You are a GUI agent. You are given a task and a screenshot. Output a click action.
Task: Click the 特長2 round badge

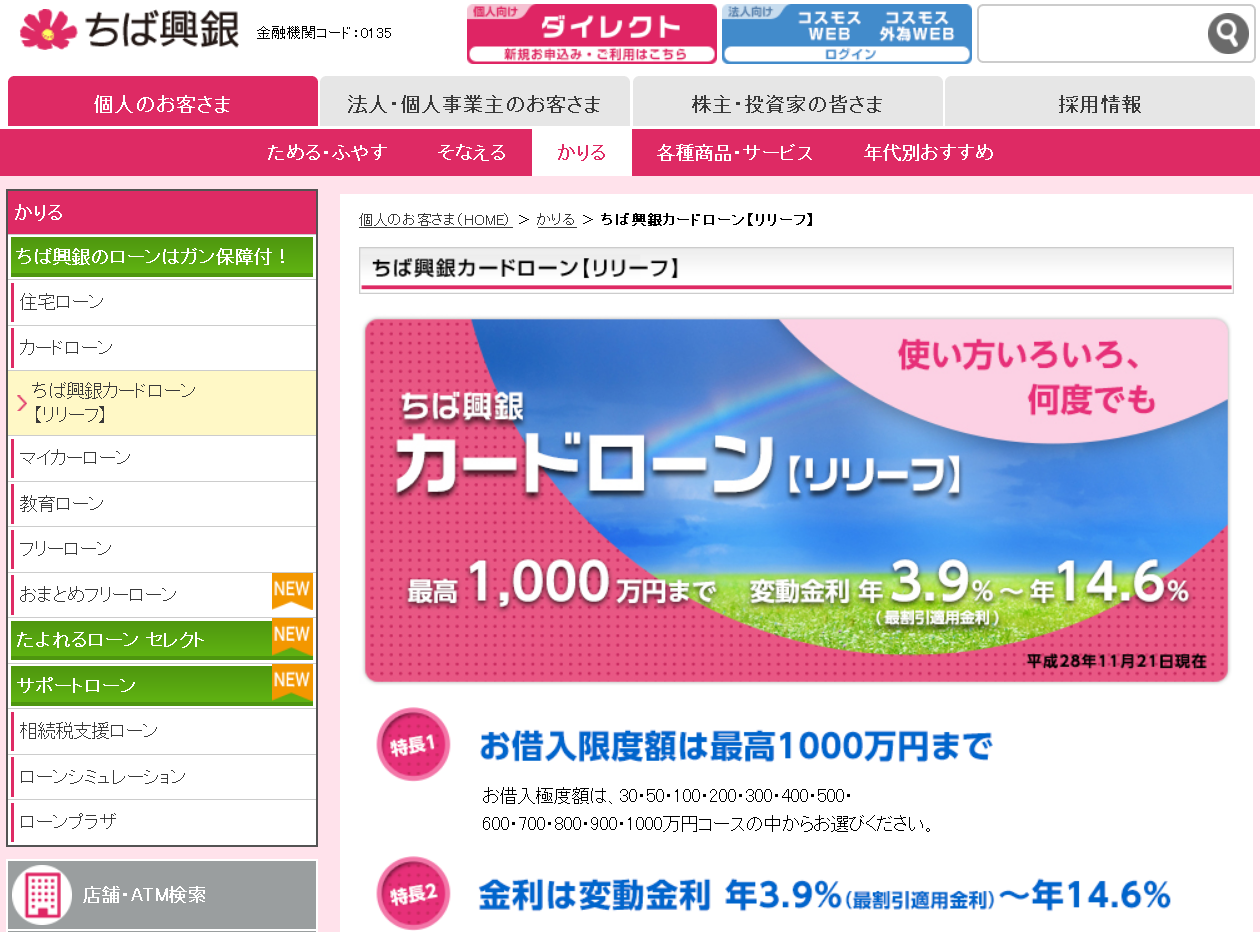pos(413,893)
